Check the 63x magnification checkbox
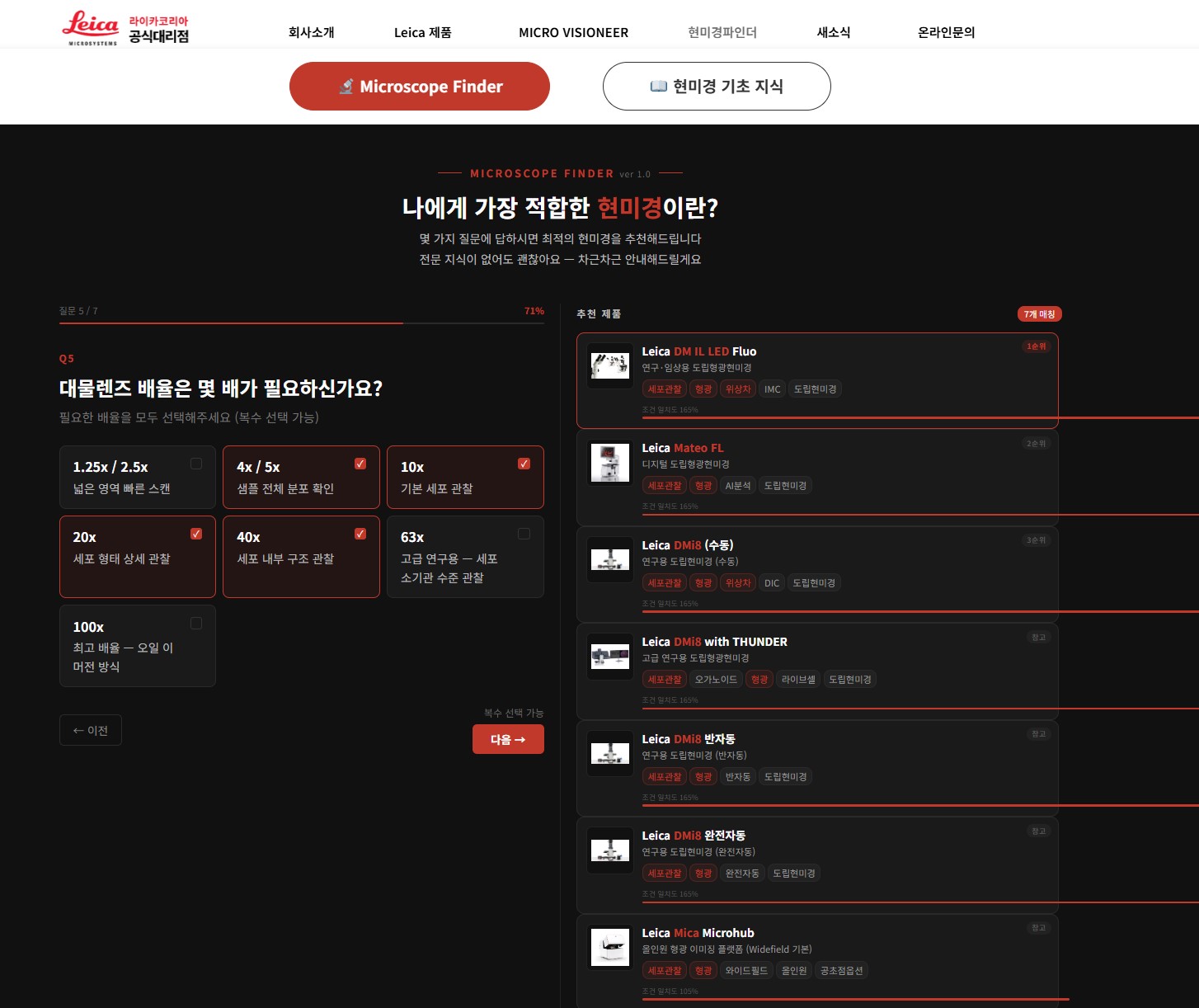Screen dimensions: 1199x1008 pos(524,534)
